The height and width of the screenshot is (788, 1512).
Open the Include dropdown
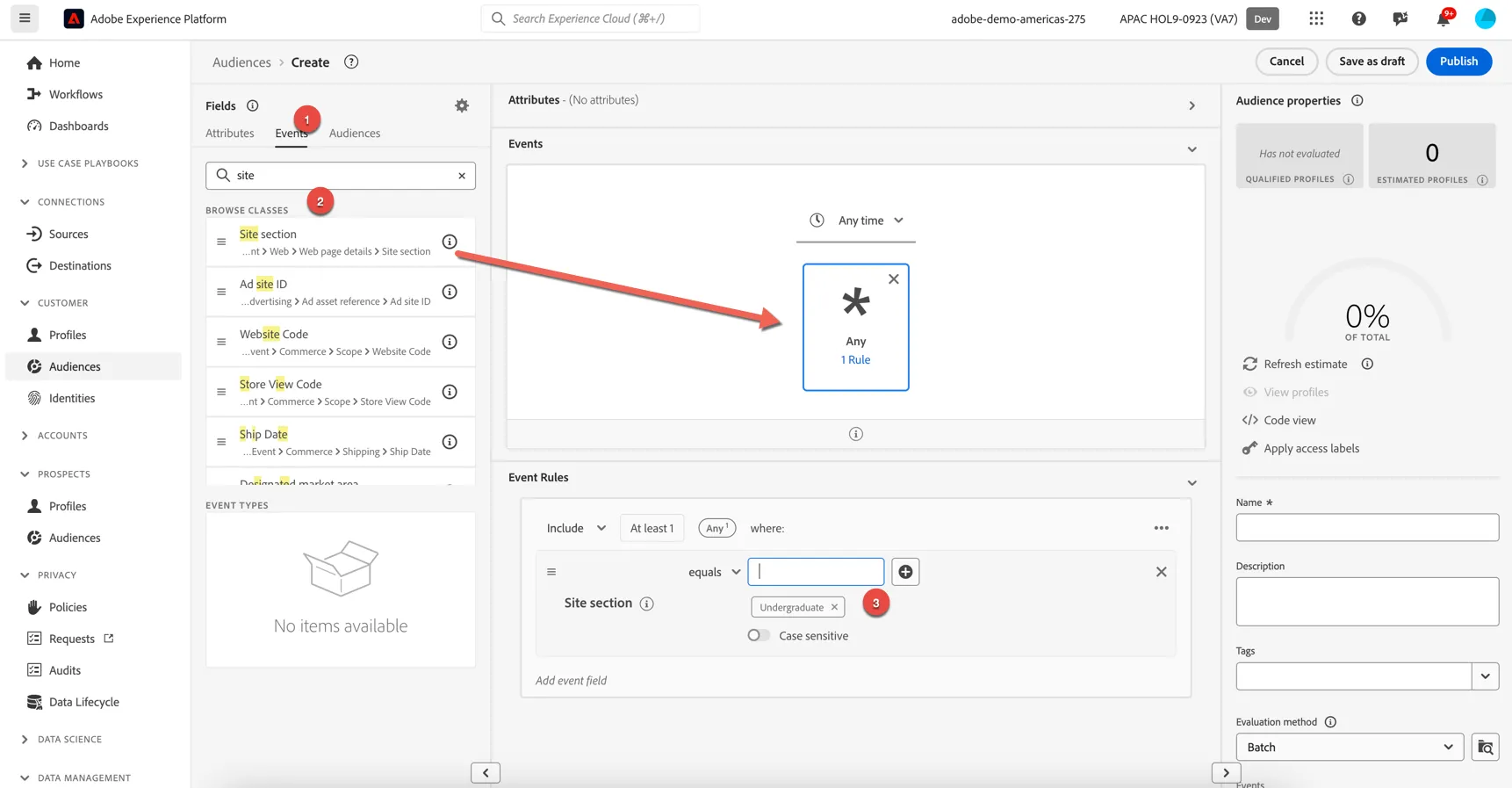pyautogui.click(x=576, y=528)
